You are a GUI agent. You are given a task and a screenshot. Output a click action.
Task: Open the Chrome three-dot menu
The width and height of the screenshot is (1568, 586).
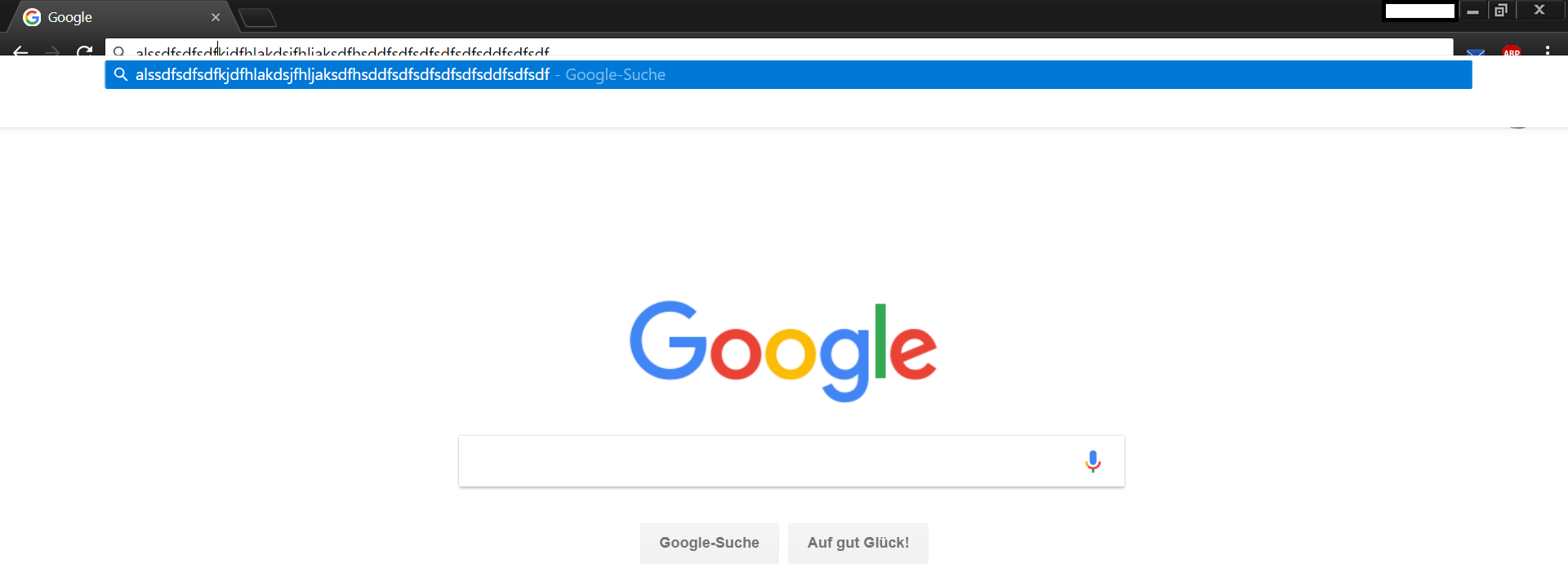tap(1548, 51)
